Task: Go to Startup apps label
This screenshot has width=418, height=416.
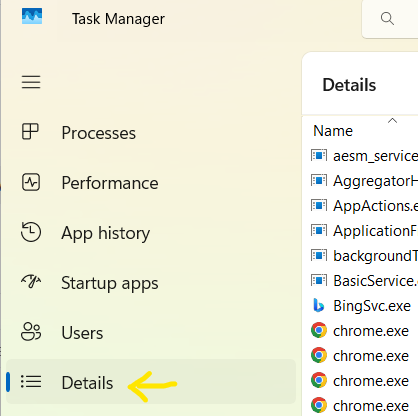Action: (110, 283)
